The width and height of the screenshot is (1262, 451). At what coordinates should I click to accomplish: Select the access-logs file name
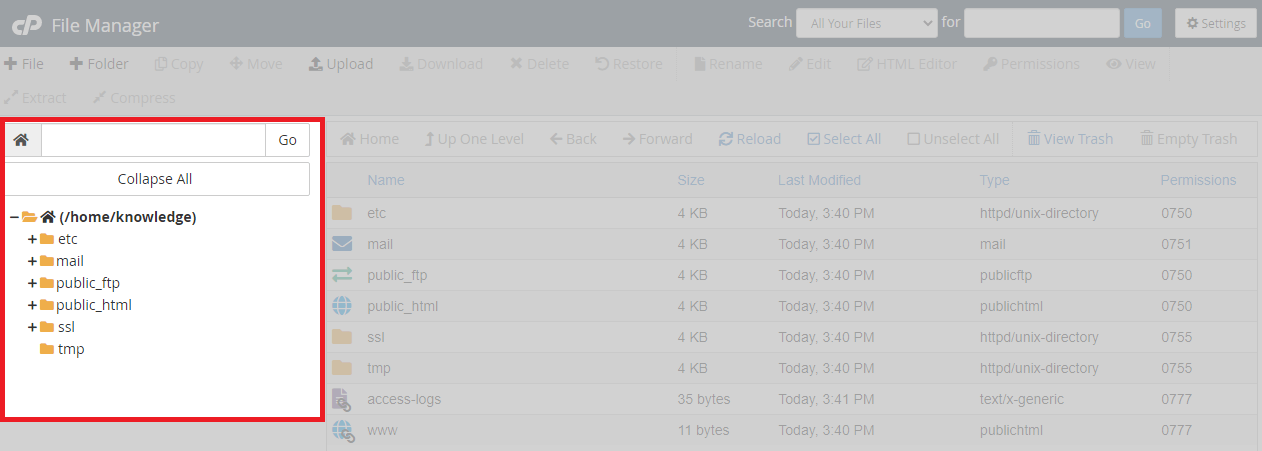(x=404, y=399)
